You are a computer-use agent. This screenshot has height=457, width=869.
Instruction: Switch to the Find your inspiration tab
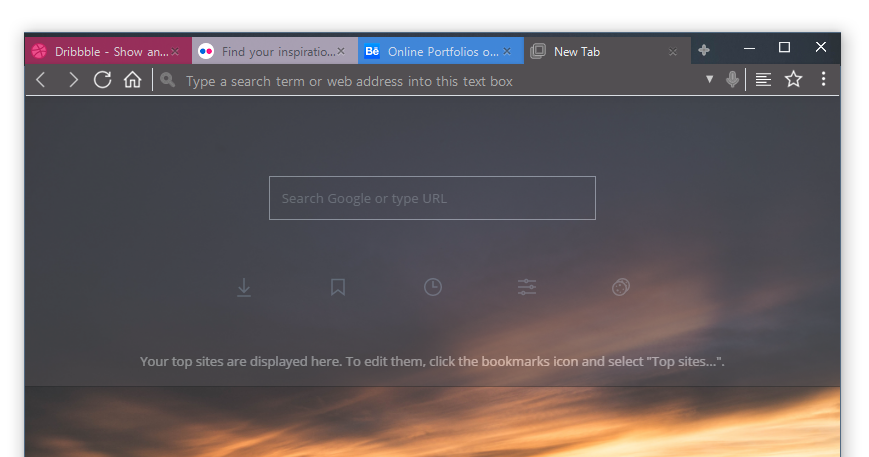(275, 51)
